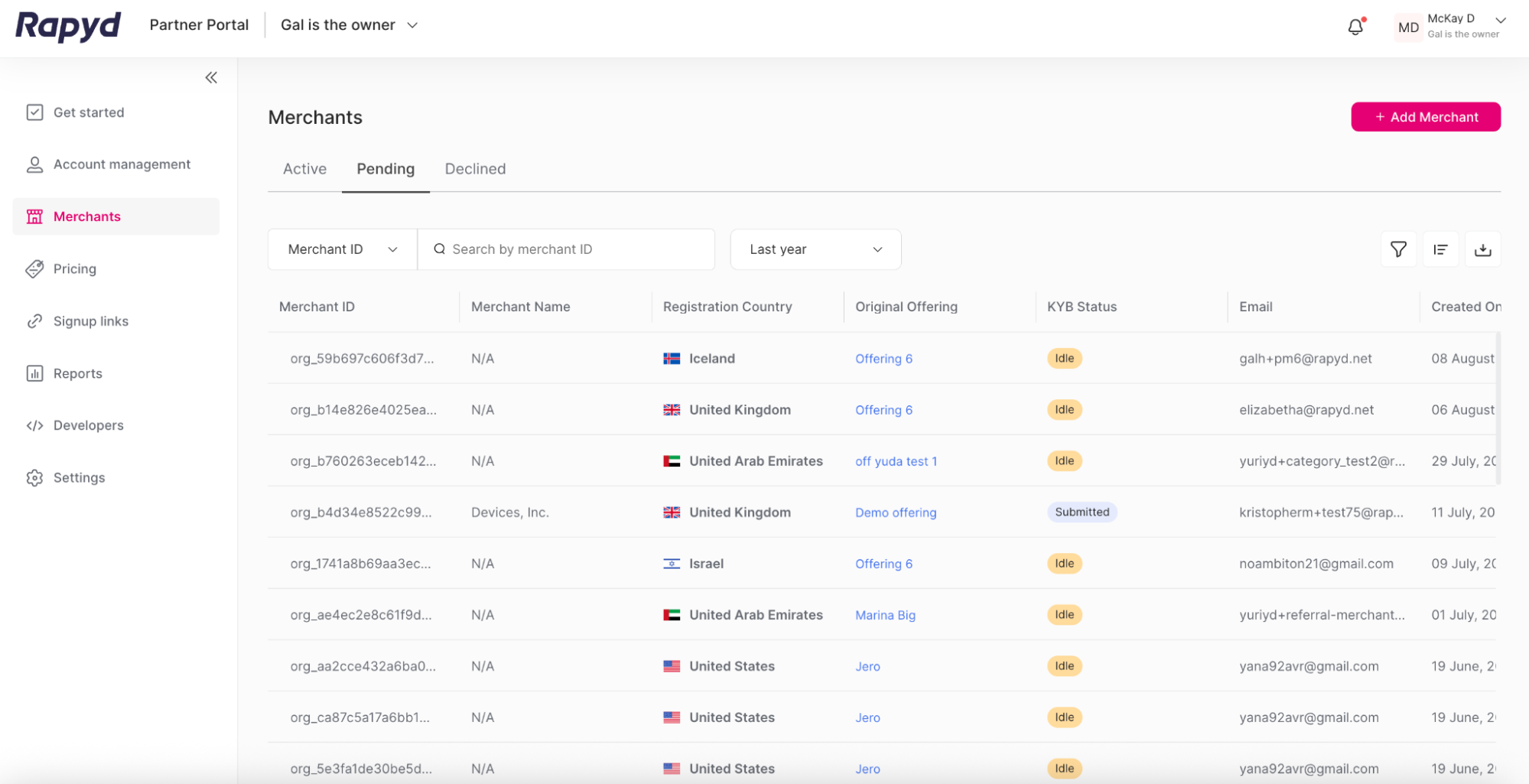Open the notifications bell
Viewport: 1529px width, 784px height.
pos(1355,27)
